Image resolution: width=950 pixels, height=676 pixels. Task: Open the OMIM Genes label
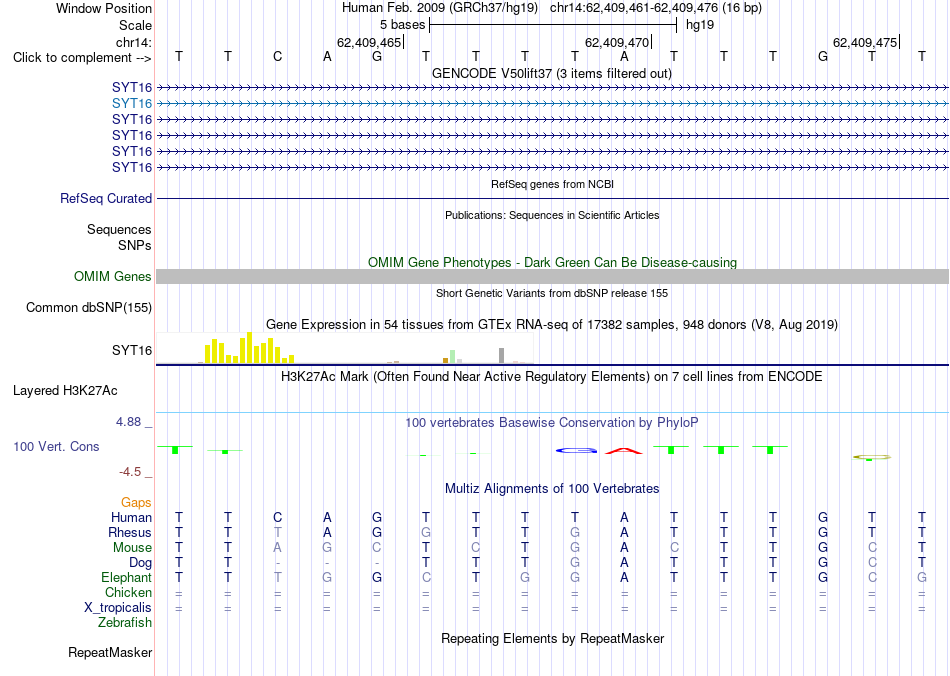point(113,276)
